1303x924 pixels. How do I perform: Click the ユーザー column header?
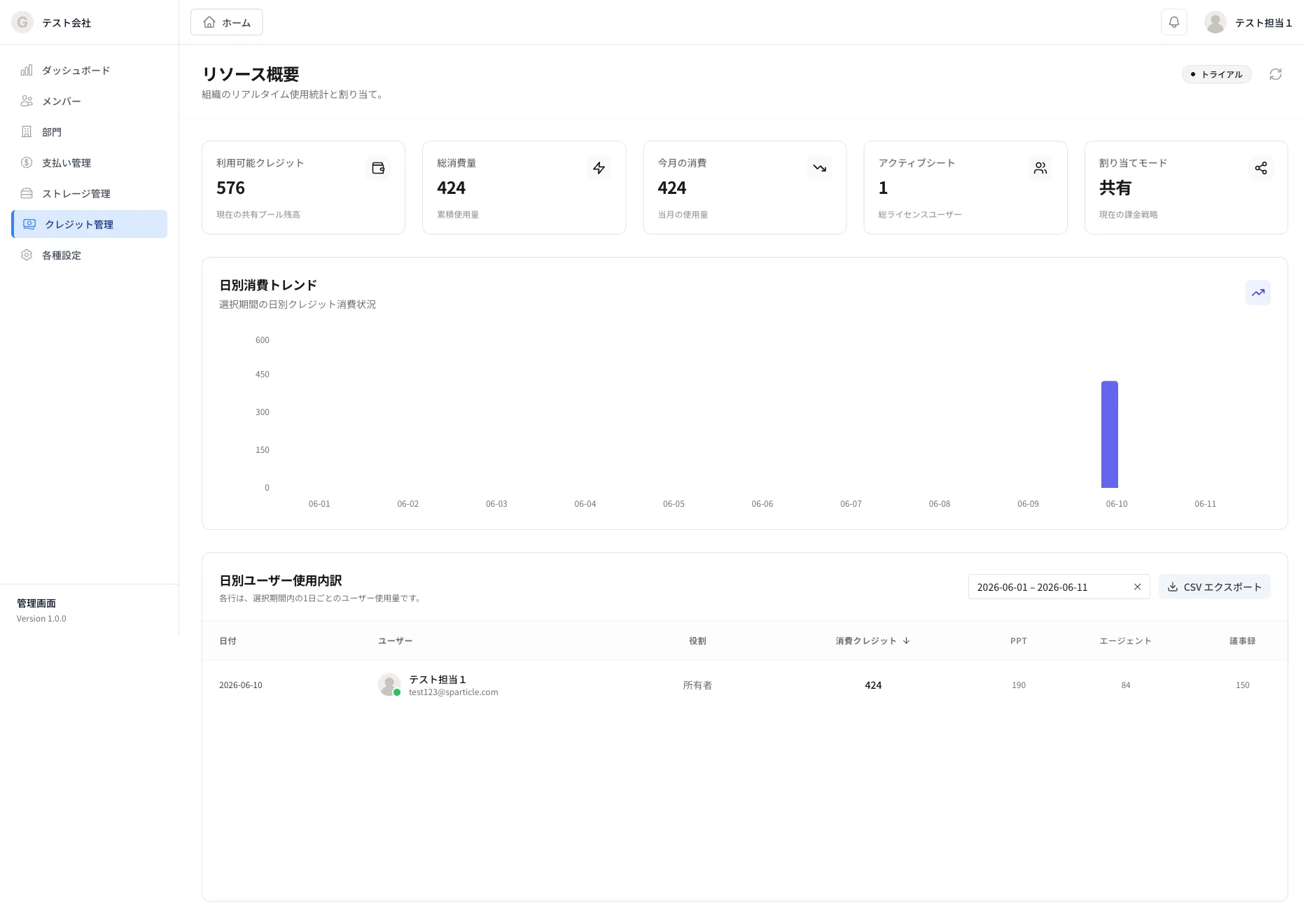395,641
